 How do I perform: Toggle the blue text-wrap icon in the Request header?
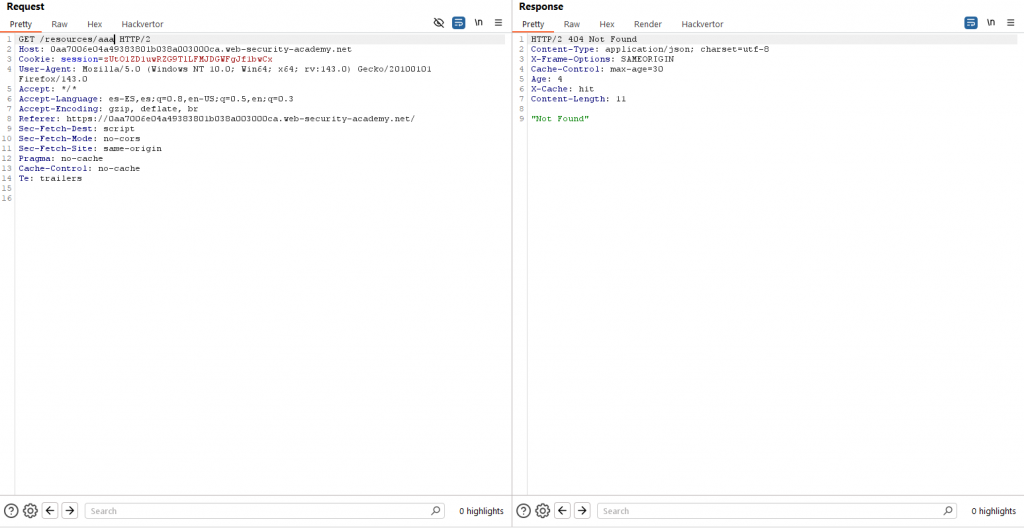pyautogui.click(x=458, y=22)
